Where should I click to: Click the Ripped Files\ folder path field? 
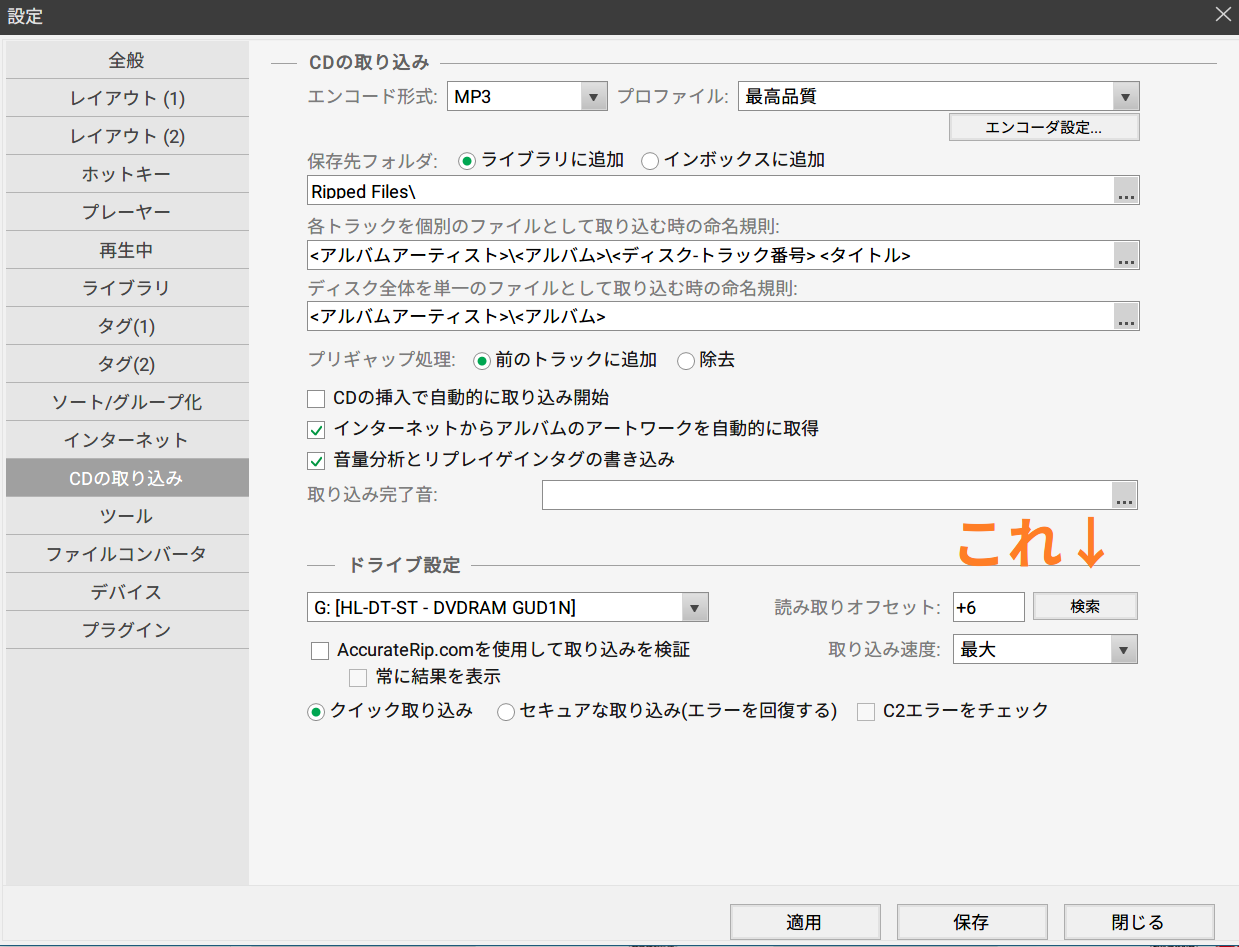[710, 191]
